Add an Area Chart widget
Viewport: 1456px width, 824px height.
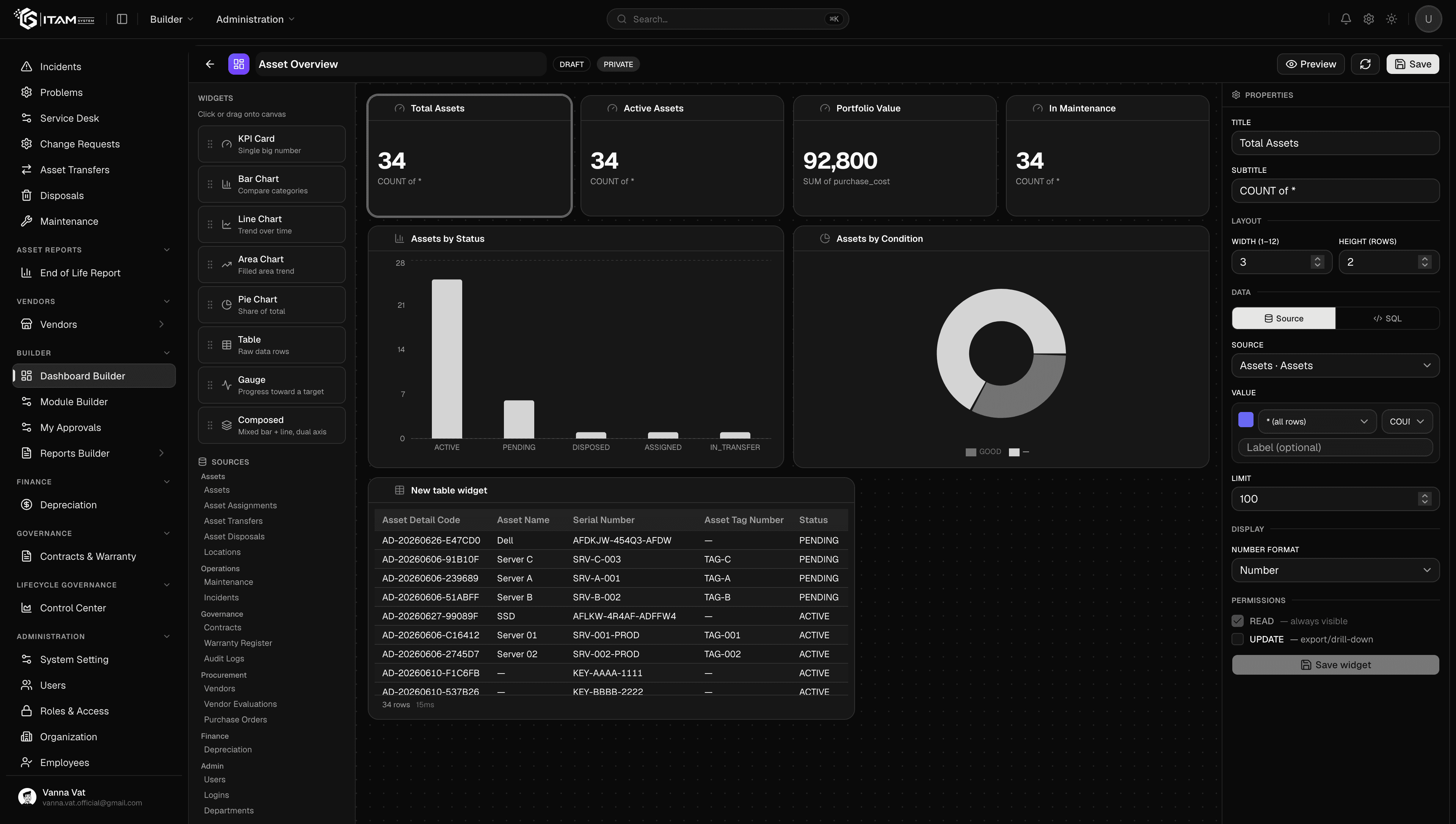coord(272,265)
